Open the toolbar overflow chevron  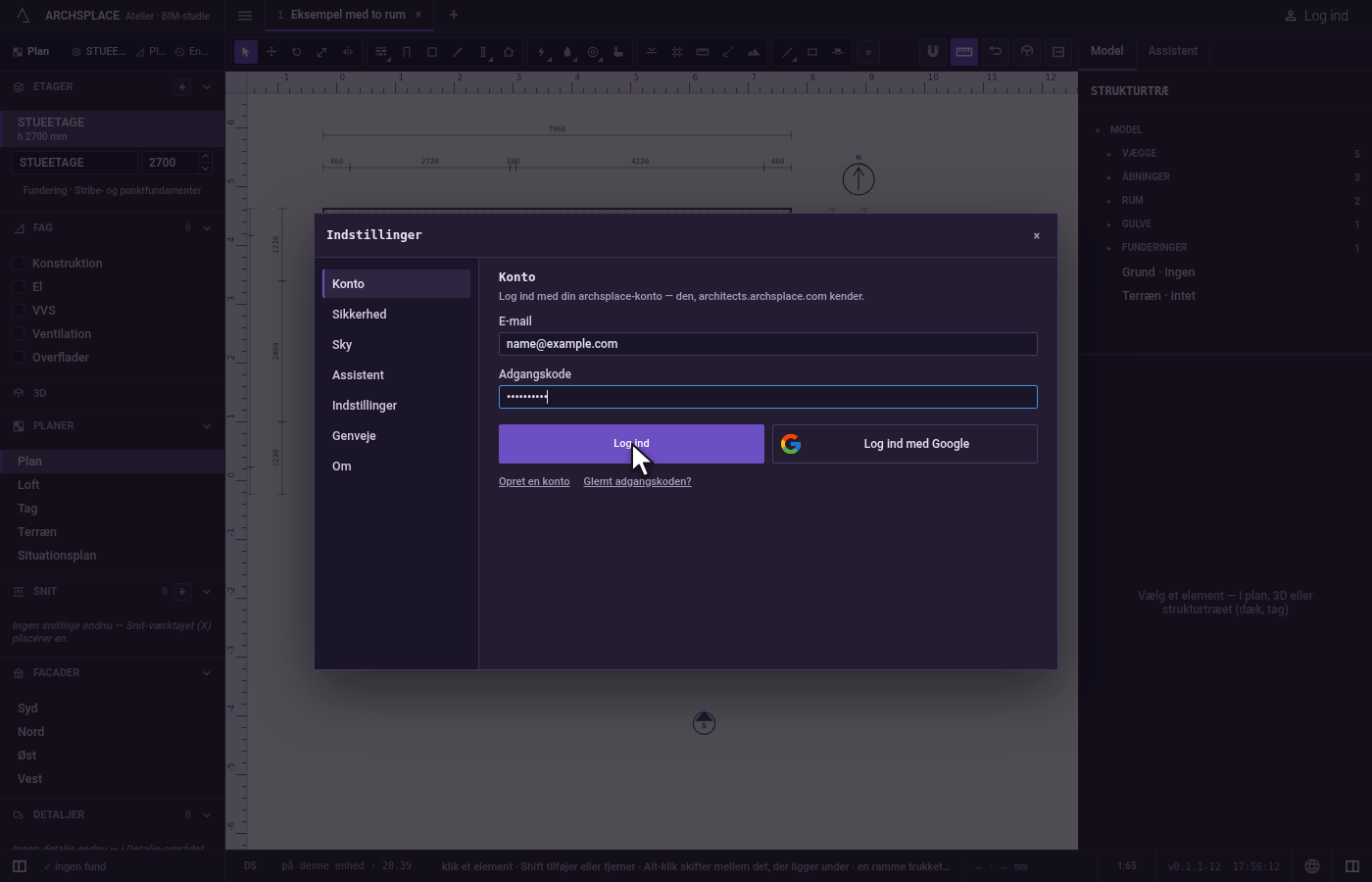[867, 52]
